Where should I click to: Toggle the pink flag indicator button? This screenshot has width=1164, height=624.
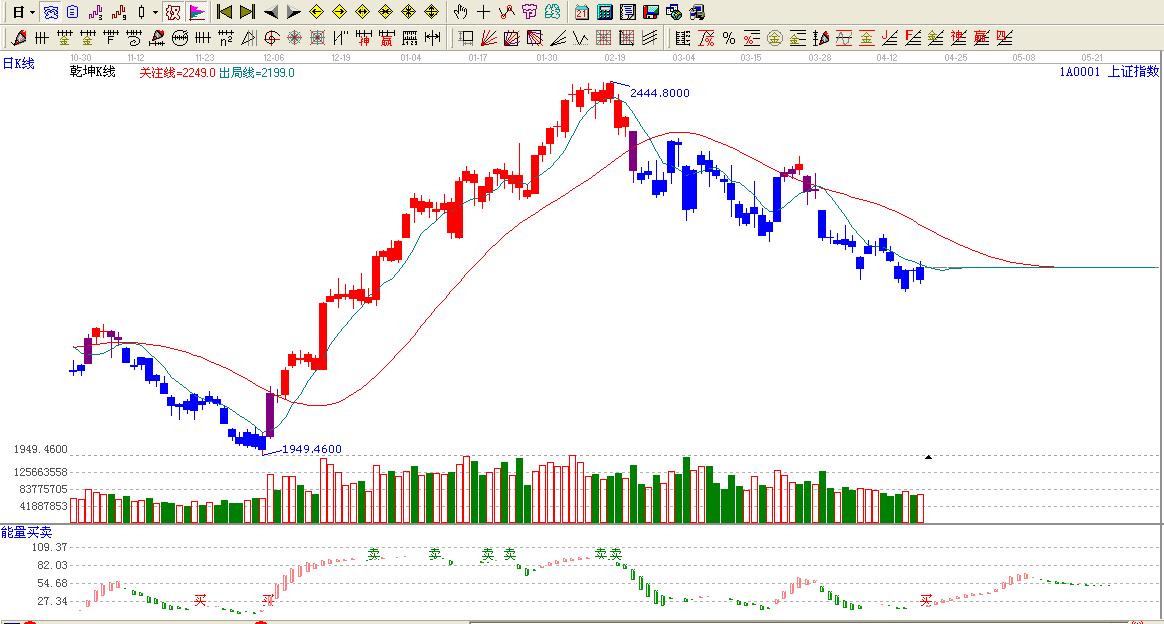pyautogui.click(x=197, y=12)
